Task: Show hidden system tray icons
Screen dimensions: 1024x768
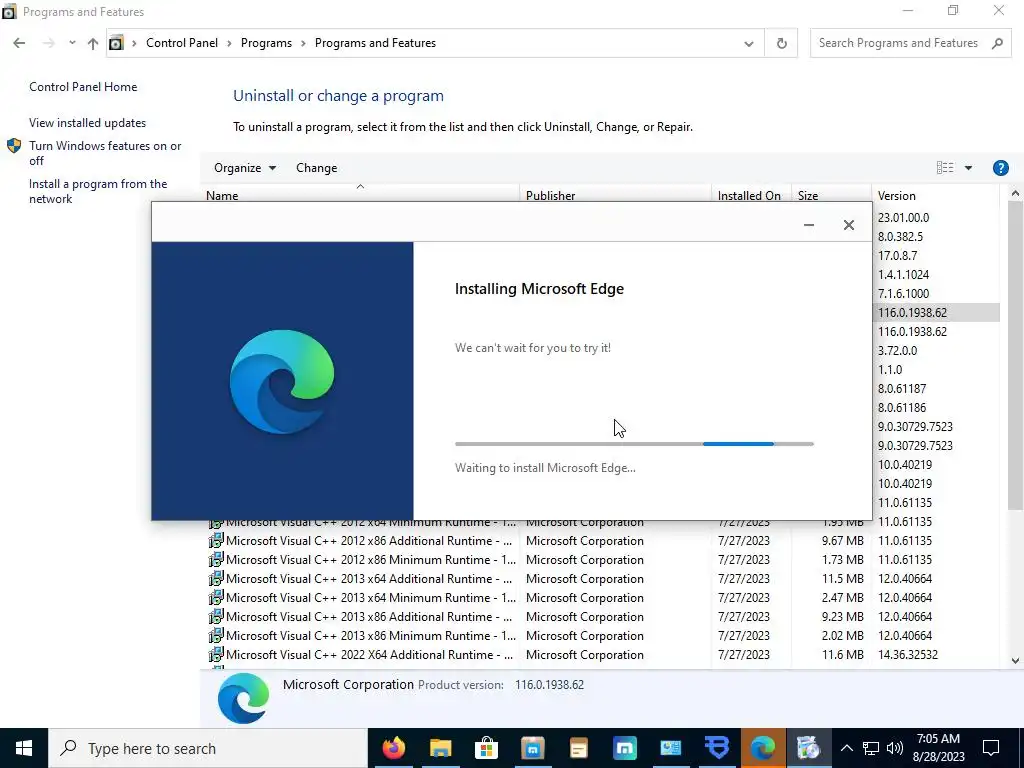Action: pos(846,748)
